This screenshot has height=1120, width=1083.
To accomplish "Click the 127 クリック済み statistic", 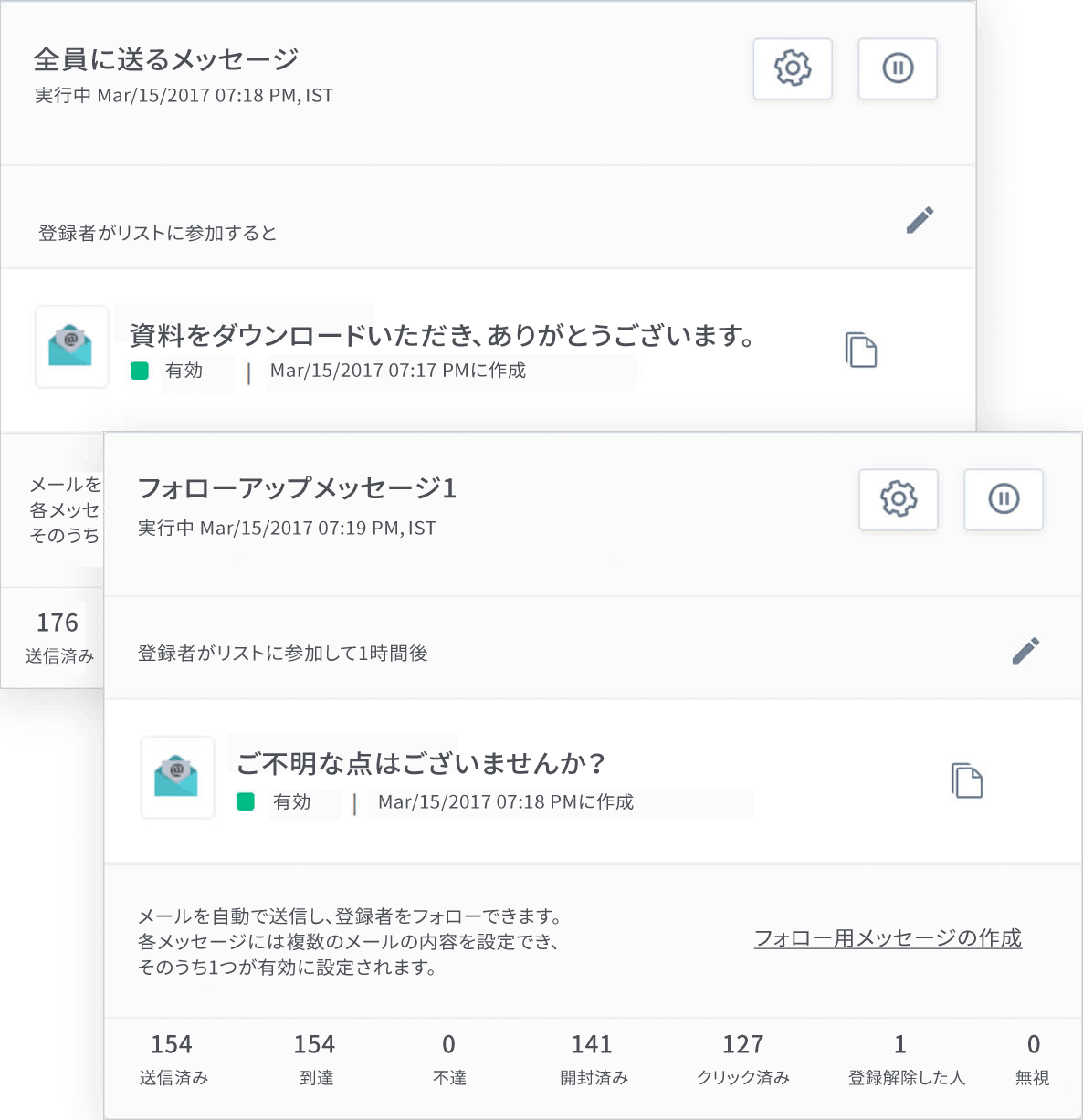I will pos(743,1059).
